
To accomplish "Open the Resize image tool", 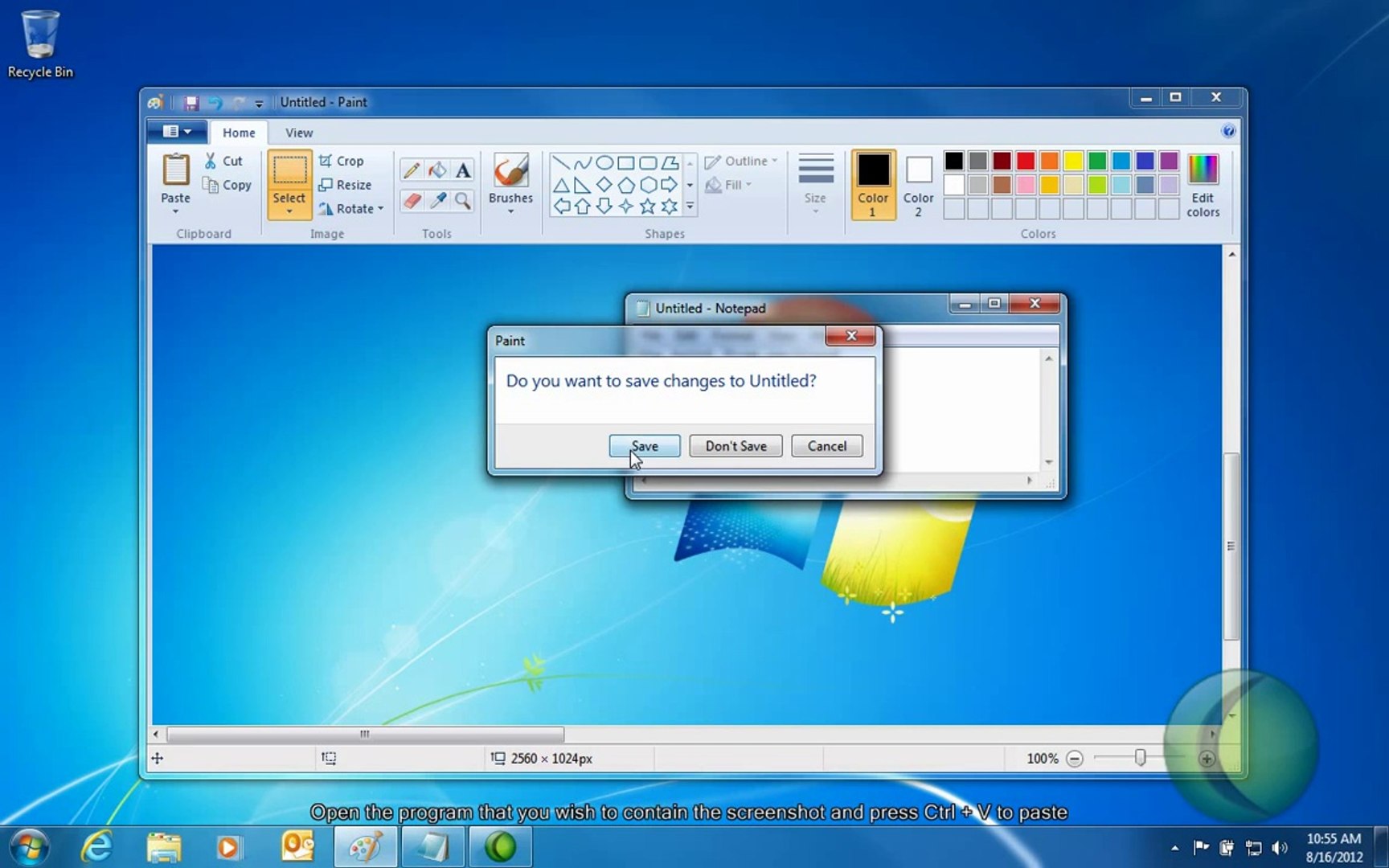I will tap(345, 185).
